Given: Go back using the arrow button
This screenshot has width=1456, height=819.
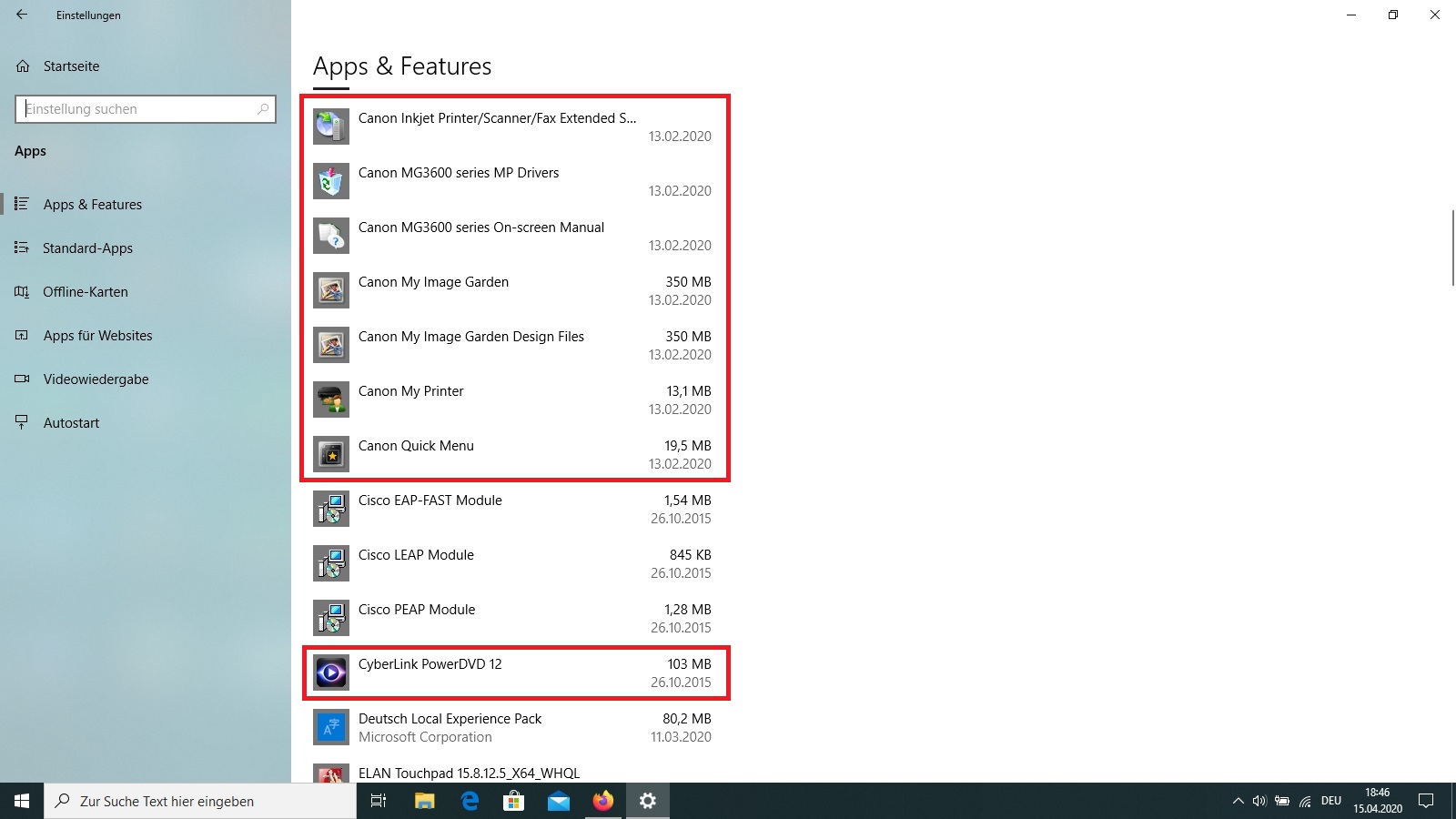Looking at the screenshot, I should [x=22, y=15].
